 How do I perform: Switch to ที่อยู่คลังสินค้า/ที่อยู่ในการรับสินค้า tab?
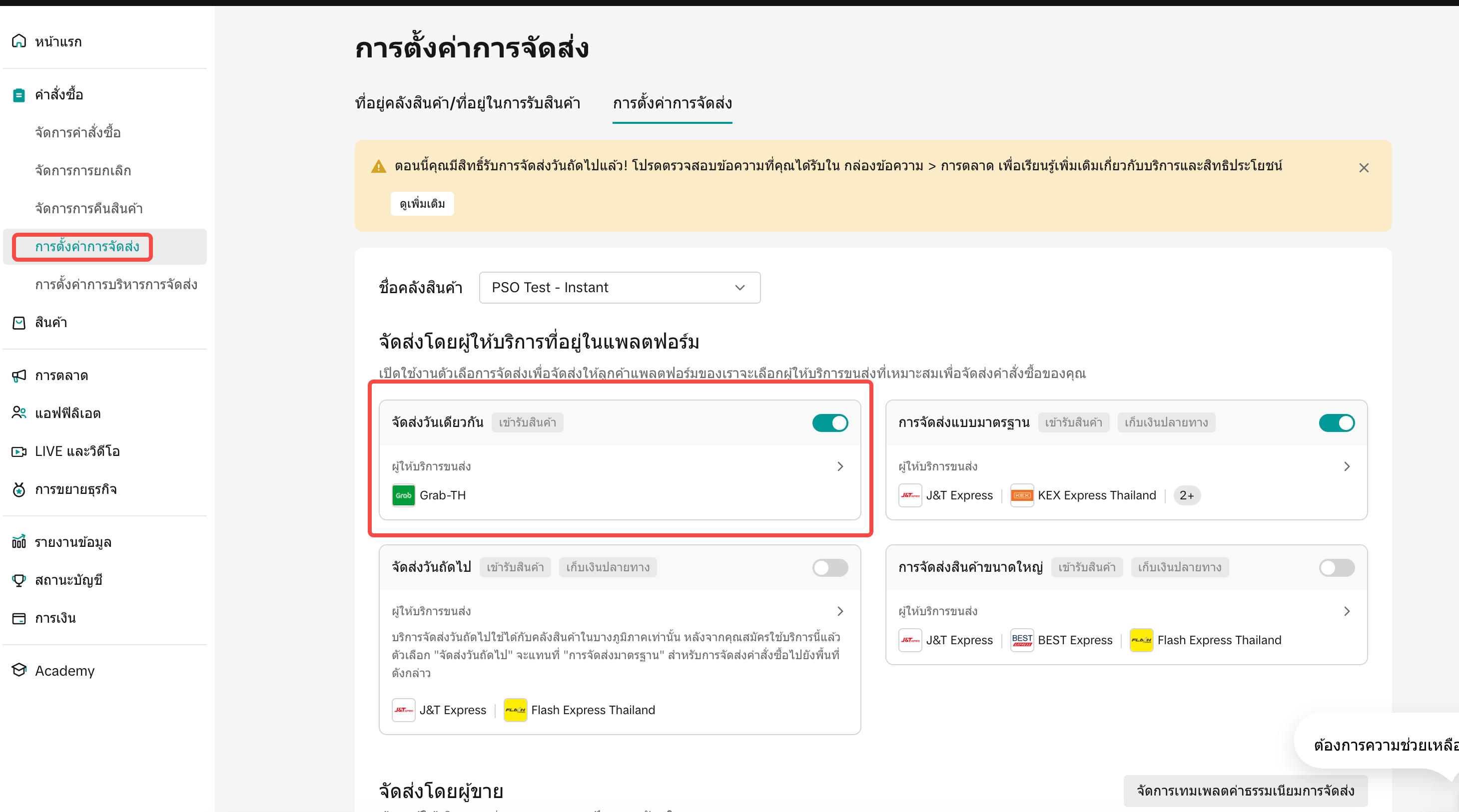tap(467, 103)
